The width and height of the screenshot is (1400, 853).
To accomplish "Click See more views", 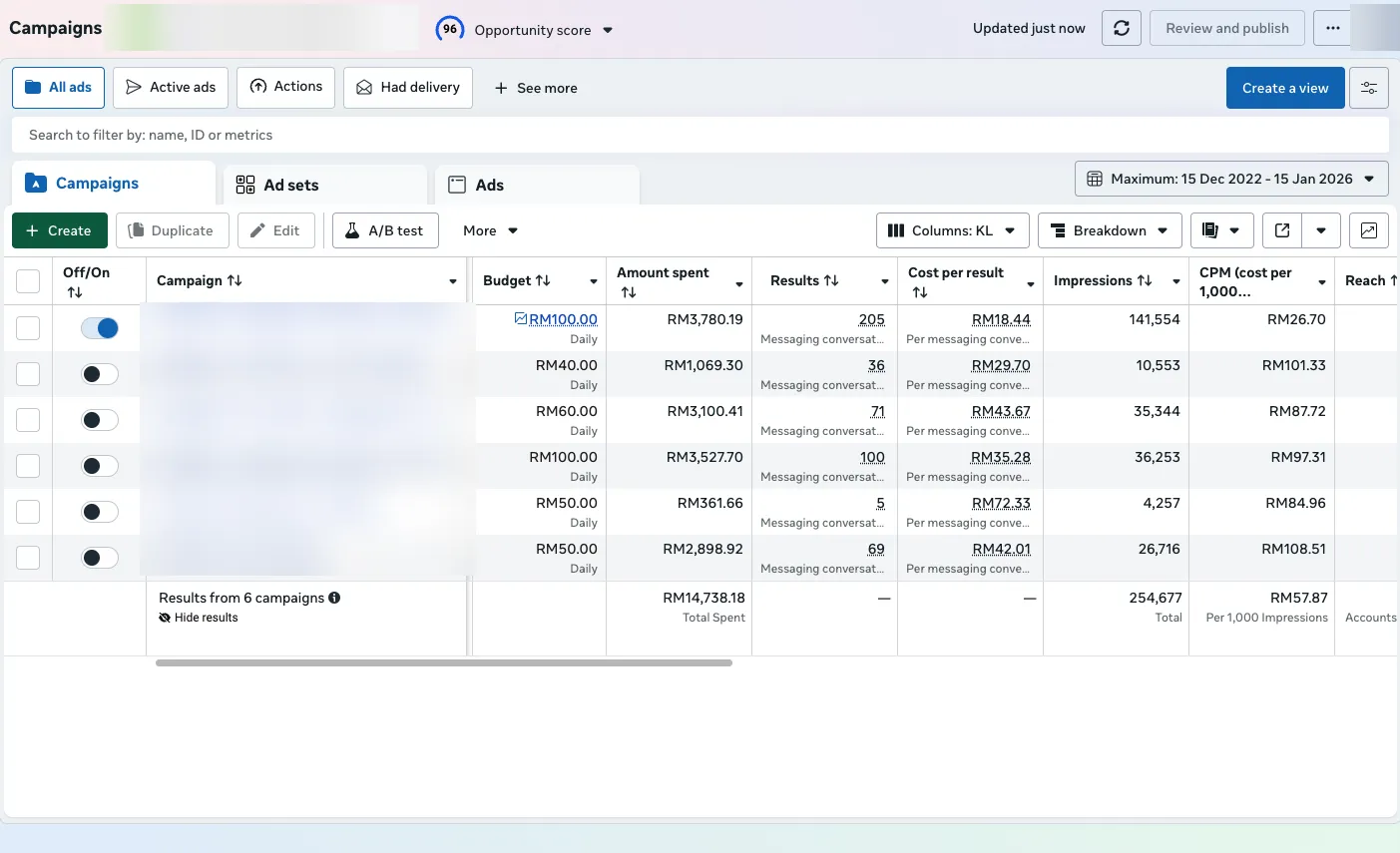I will (x=536, y=88).
